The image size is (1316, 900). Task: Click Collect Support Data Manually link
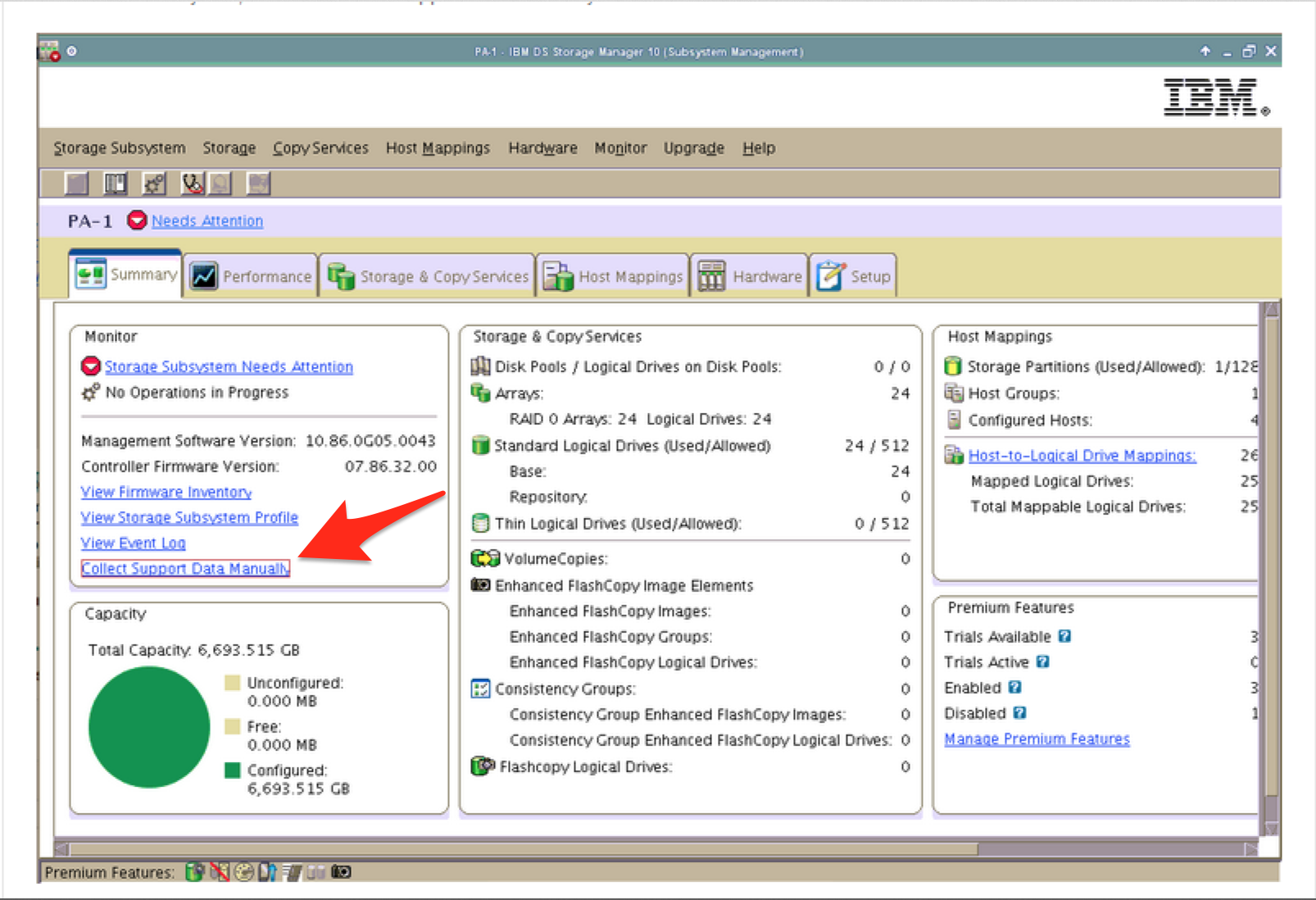[185, 568]
